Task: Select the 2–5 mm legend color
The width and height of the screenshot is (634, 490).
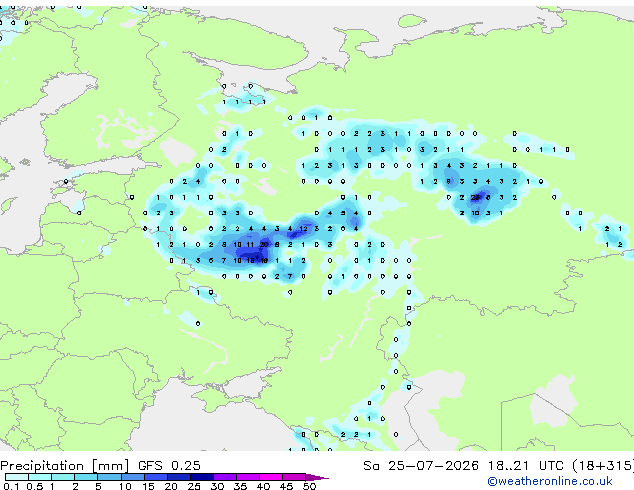Action: click(86, 477)
